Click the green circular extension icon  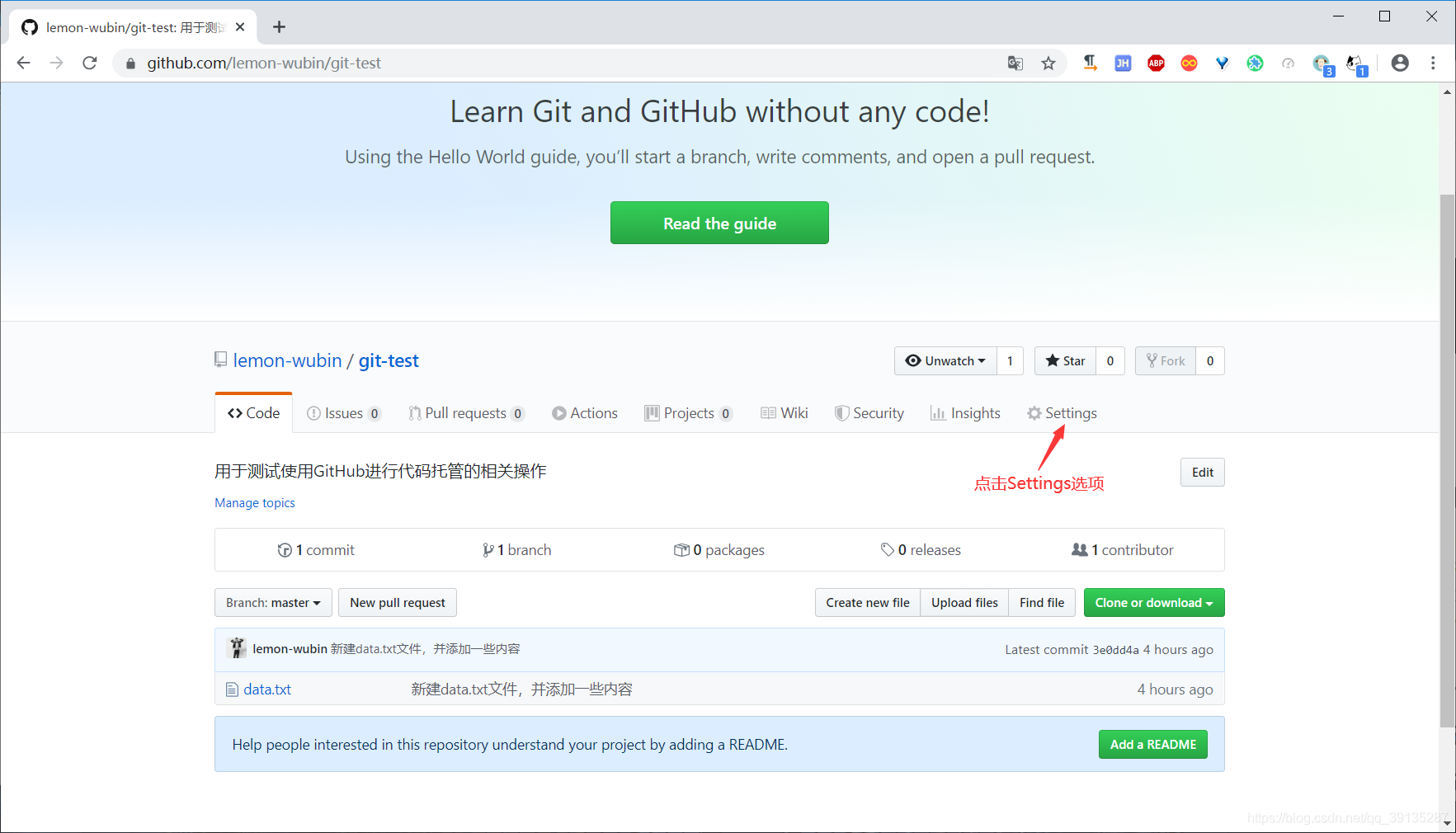point(1255,64)
